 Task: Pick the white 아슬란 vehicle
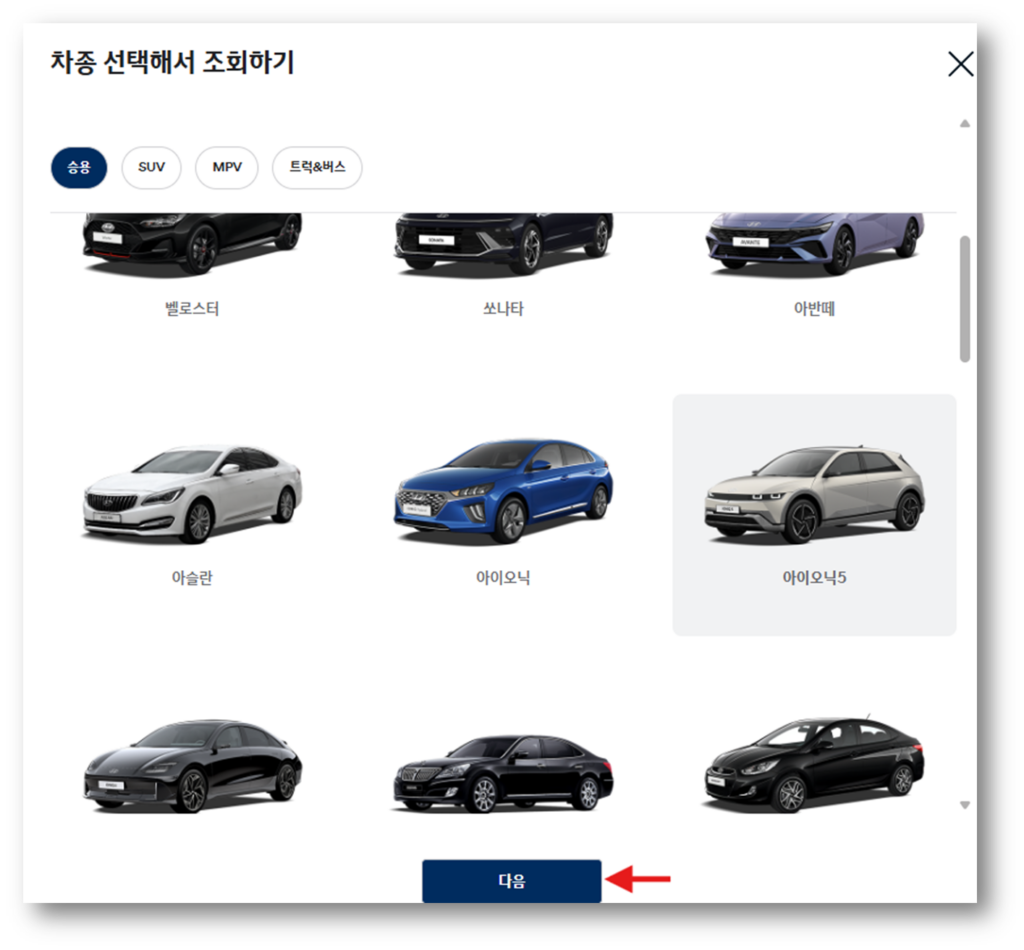190,495
